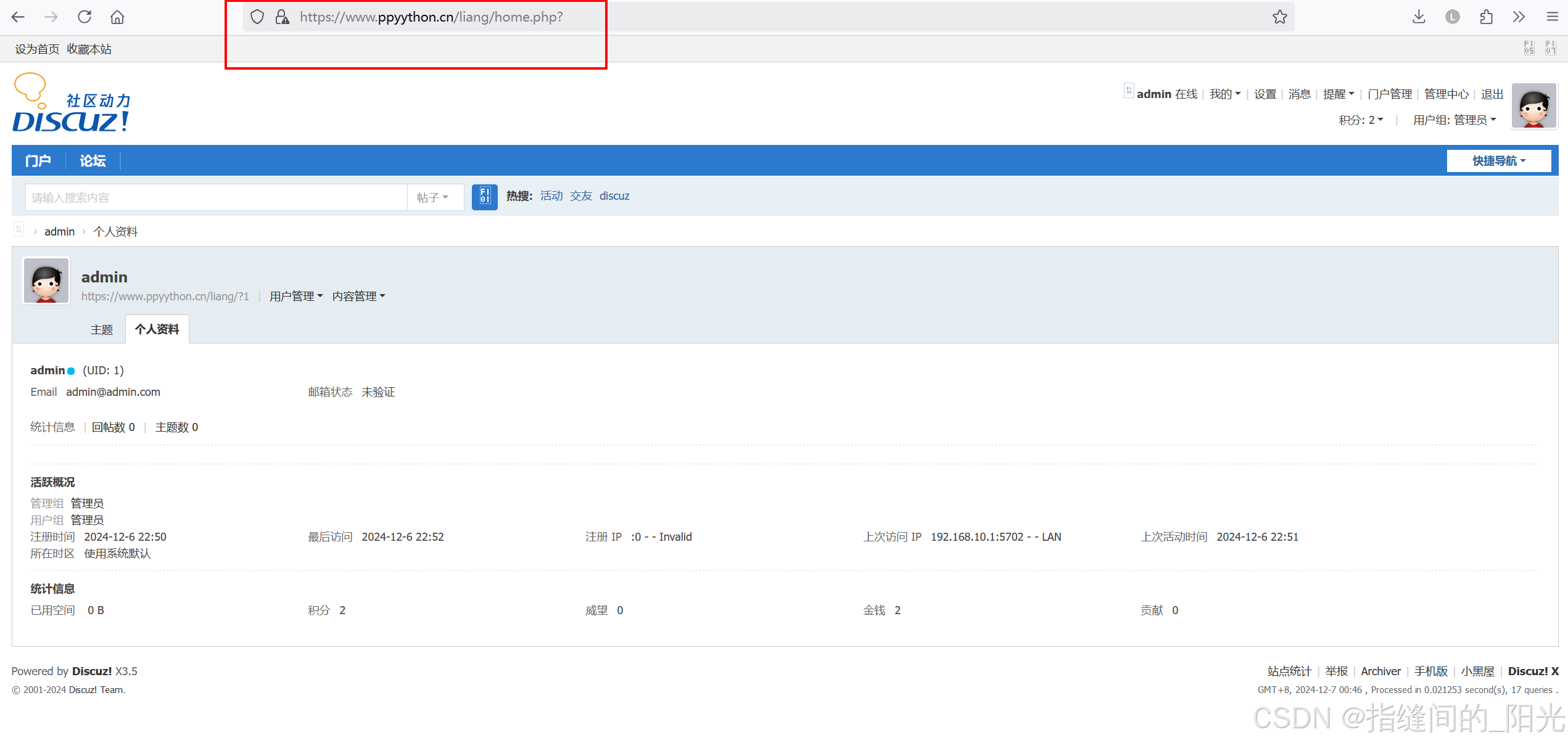Open browser hamburger menu

pyautogui.click(x=1552, y=17)
